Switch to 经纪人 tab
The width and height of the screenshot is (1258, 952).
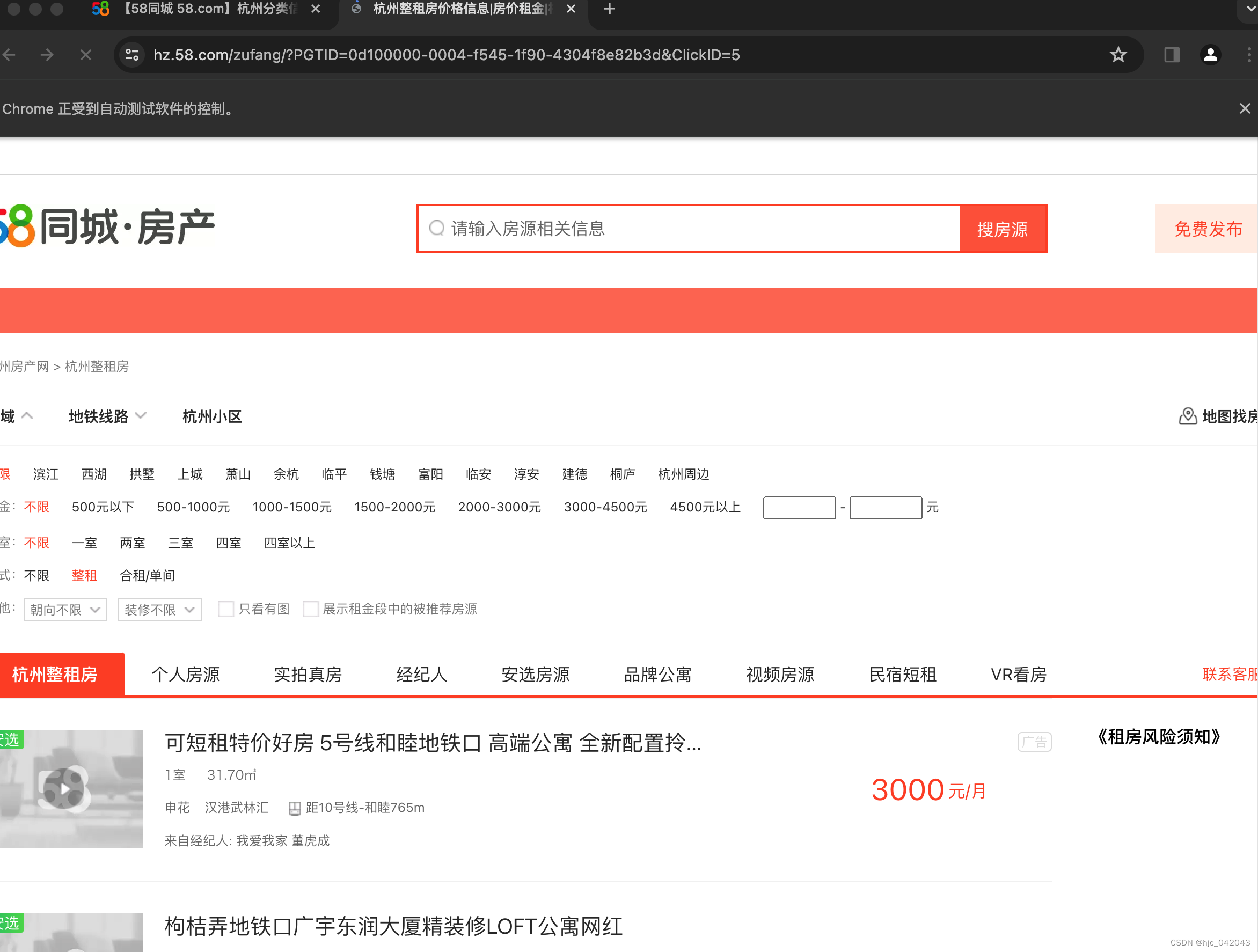click(421, 675)
